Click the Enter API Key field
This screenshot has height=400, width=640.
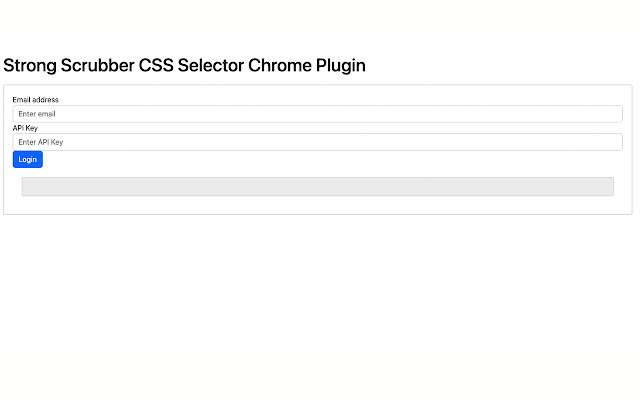point(317,142)
